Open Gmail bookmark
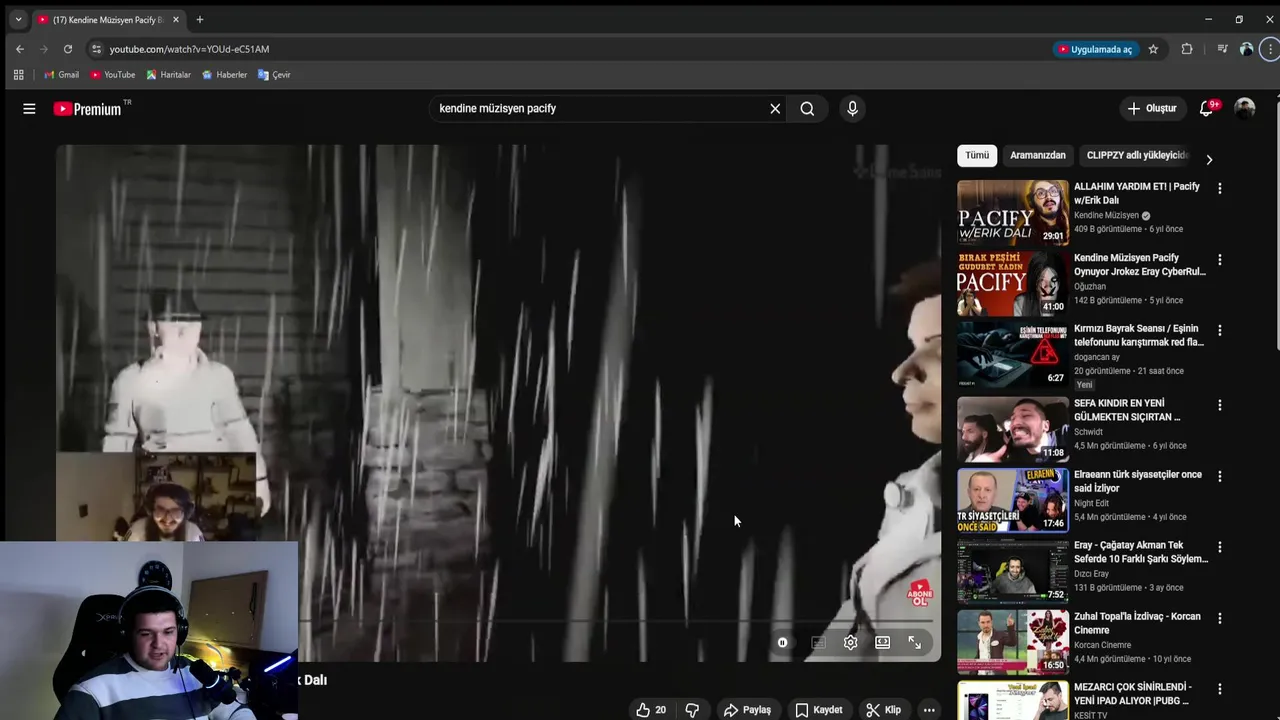This screenshot has width=1280, height=720. click(61, 75)
